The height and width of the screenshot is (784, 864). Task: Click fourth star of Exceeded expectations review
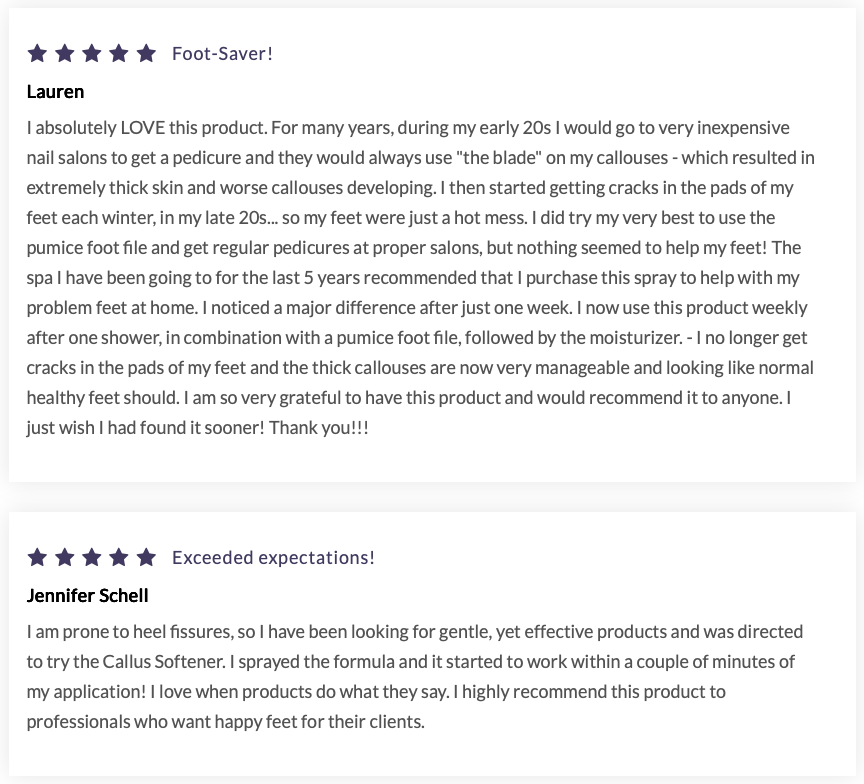click(119, 557)
